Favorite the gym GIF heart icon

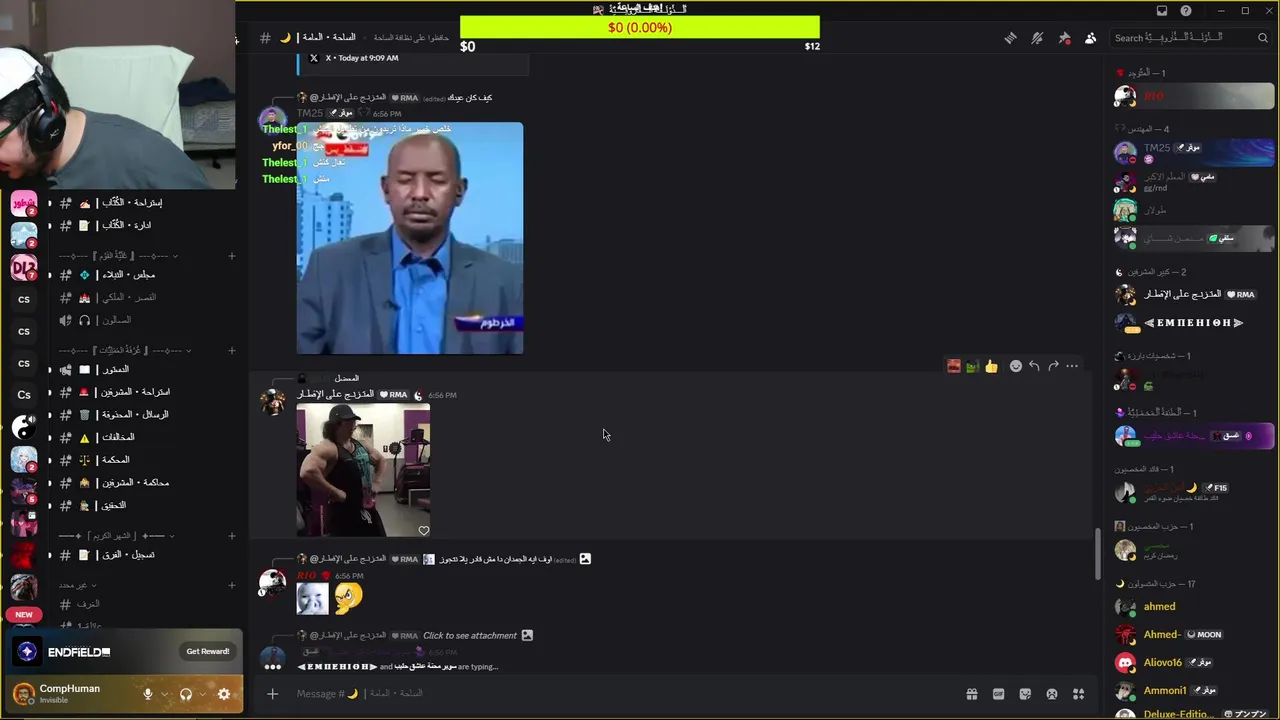click(x=423, y=530)
